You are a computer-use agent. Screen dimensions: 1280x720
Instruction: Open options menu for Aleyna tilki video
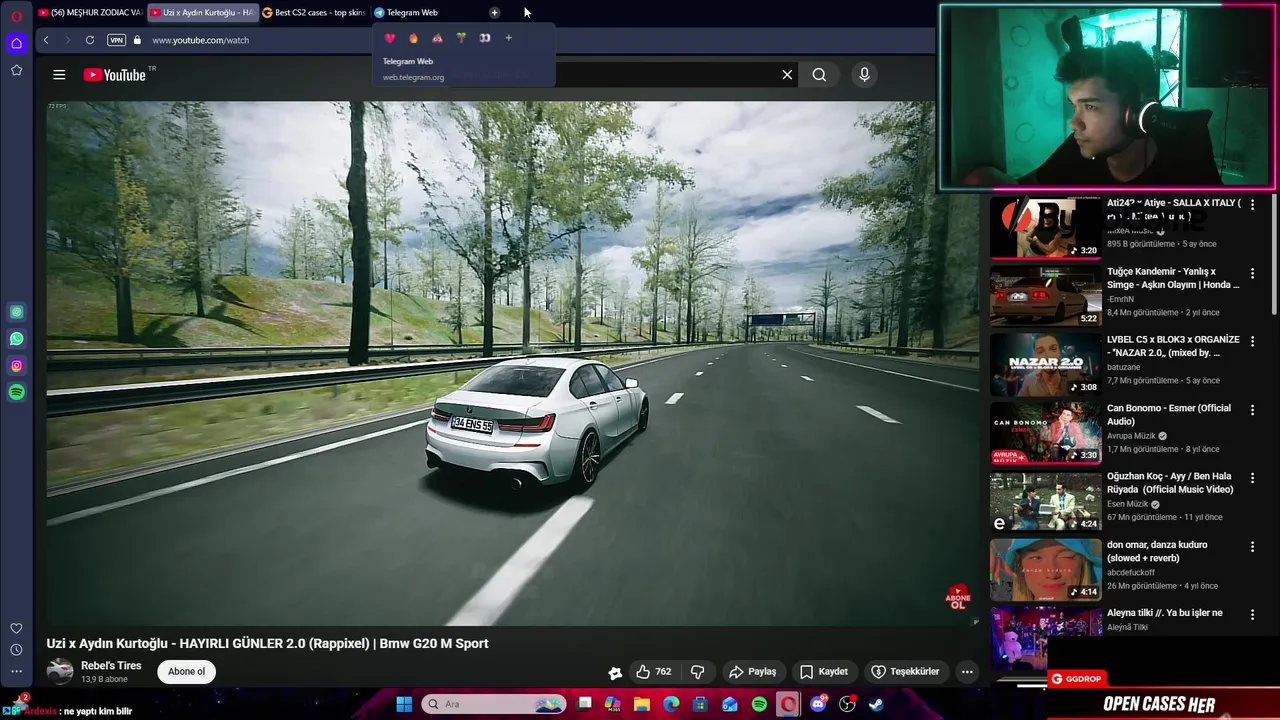(1252, 614)
